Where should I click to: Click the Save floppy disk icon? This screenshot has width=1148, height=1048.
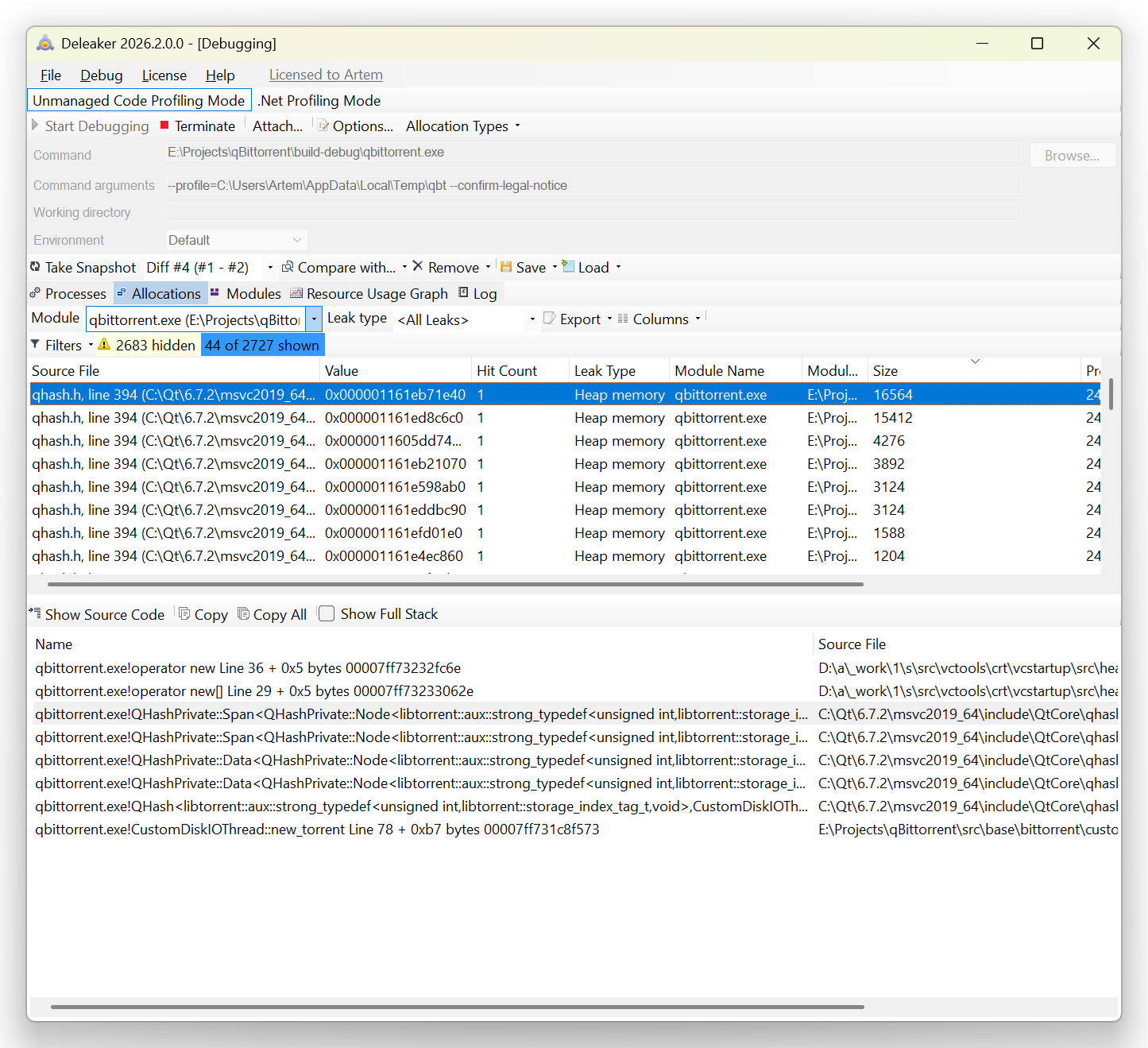506,266
